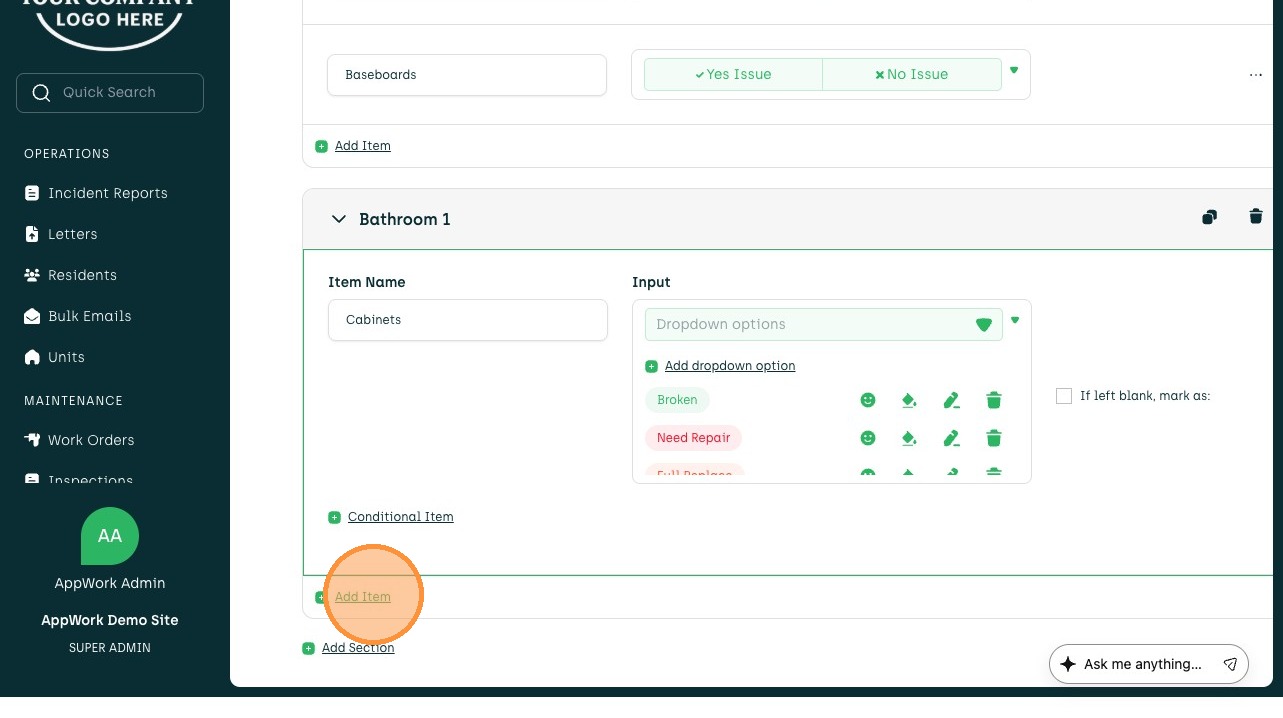Delete the Bathroom 1 section
This screenshot has width=1283, height=718.
[x=1256, y=217]
